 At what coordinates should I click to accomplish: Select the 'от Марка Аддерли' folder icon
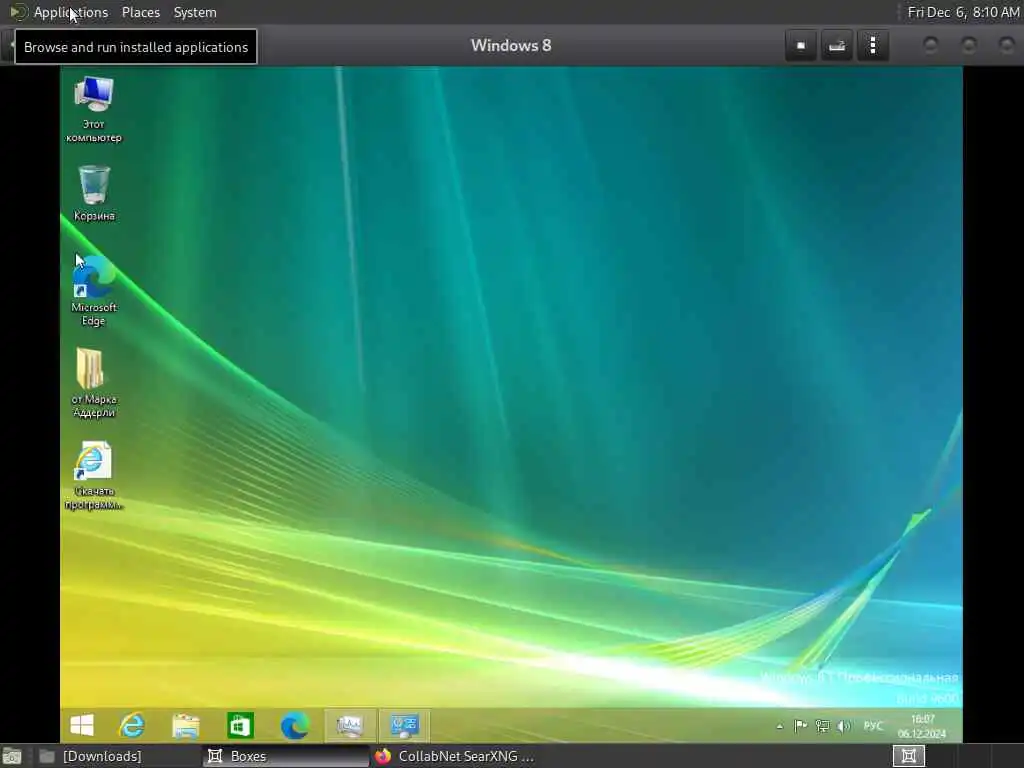(x=94, y=383)
